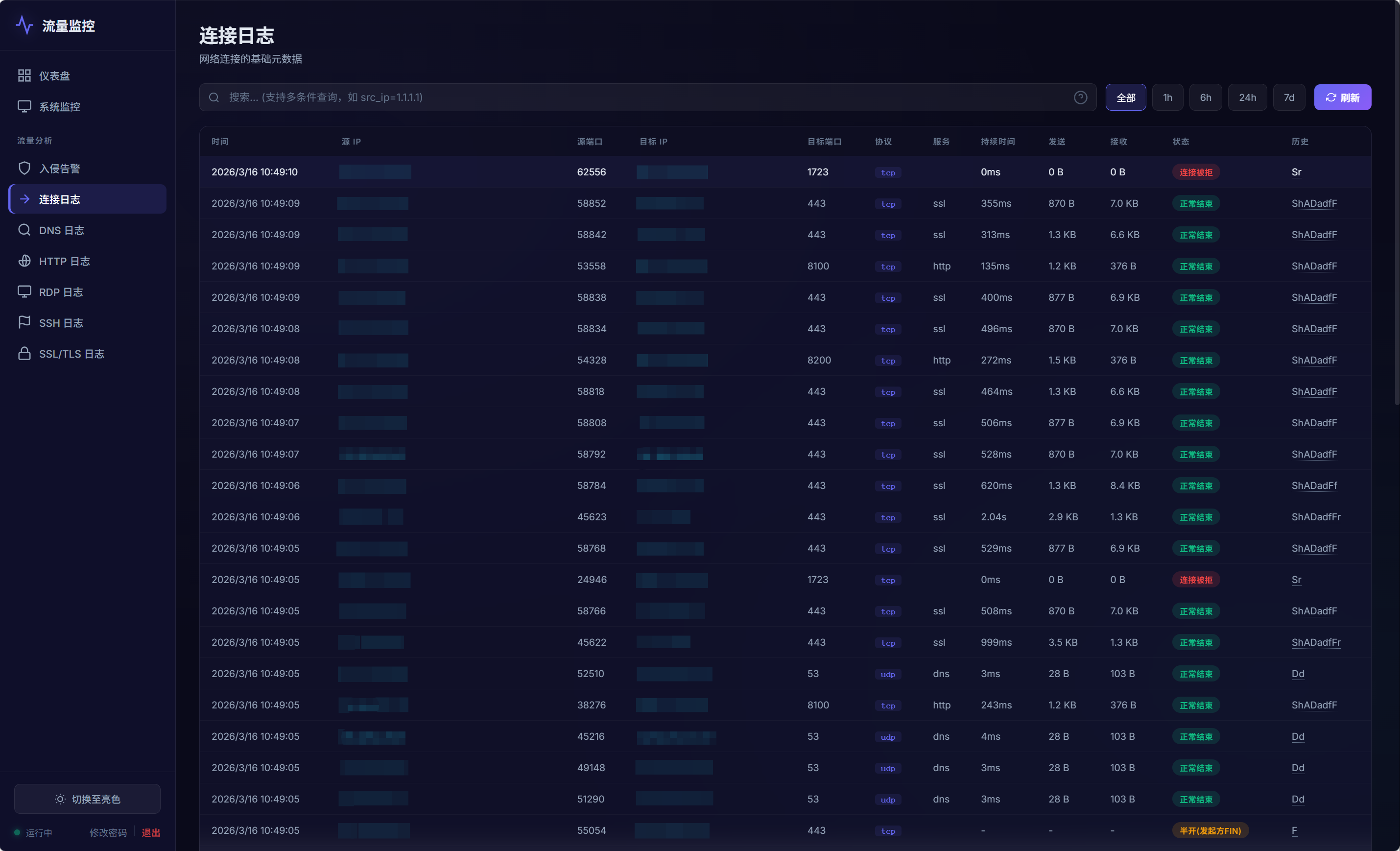This screenshot has width=1400, height=851.
Task: Click the search help question mark icon
Action: pyautogui.click(x=1080, y=97)
